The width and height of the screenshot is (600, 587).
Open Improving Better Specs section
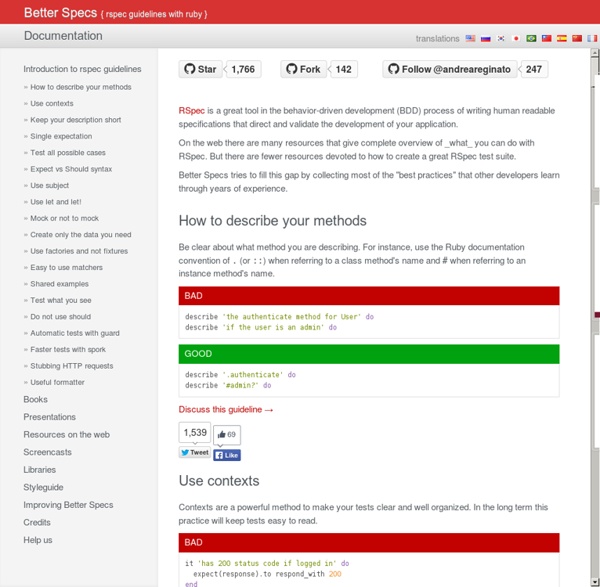(68, 505)
